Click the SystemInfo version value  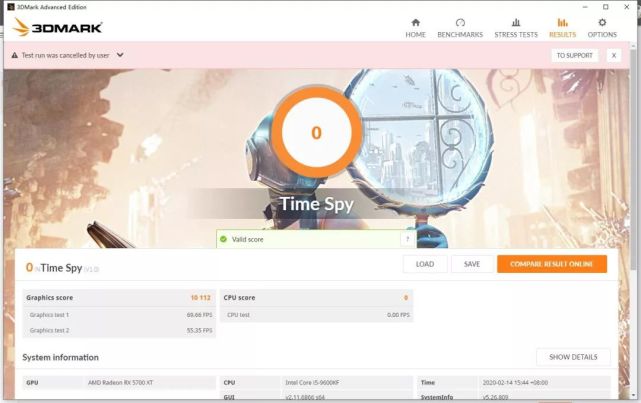click(x=495, y=397)
